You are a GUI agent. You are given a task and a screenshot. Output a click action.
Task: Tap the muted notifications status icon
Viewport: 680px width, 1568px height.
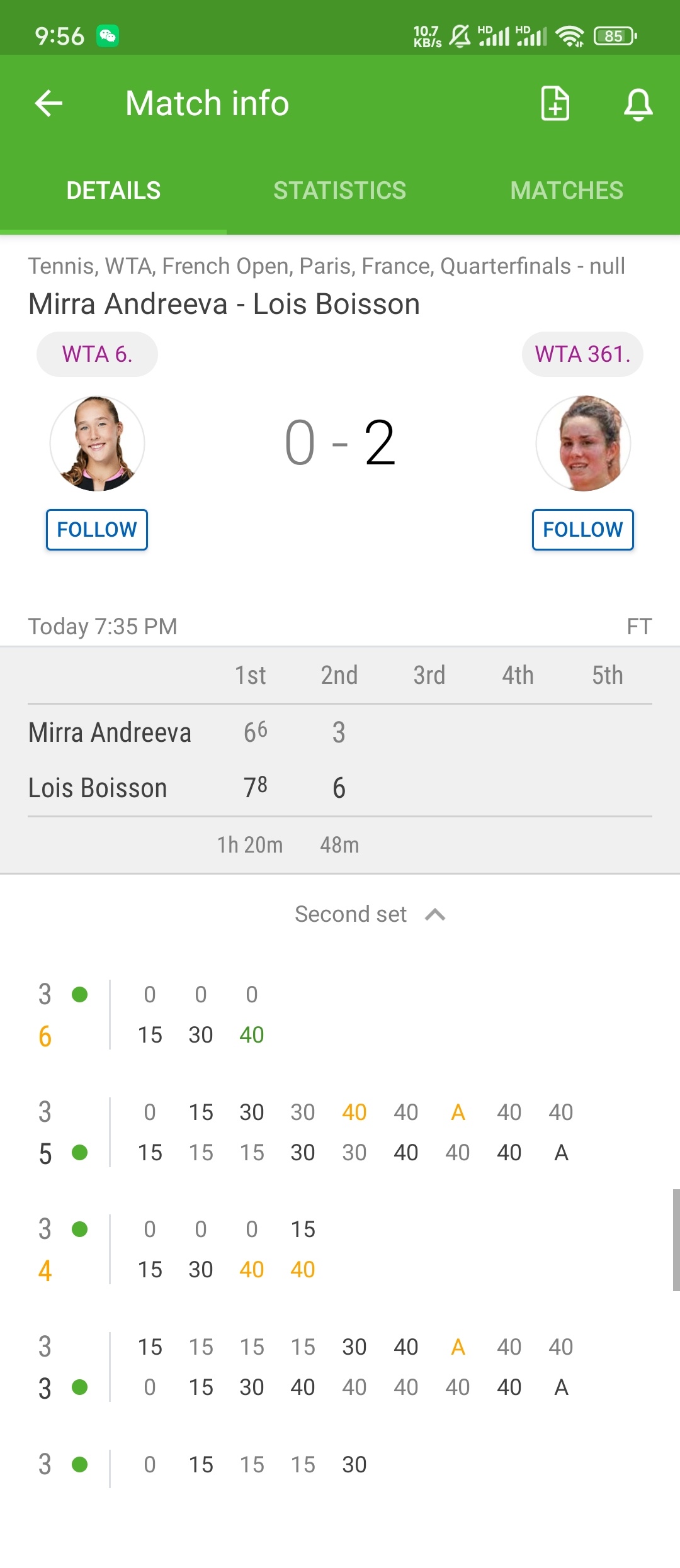point(460,36)
